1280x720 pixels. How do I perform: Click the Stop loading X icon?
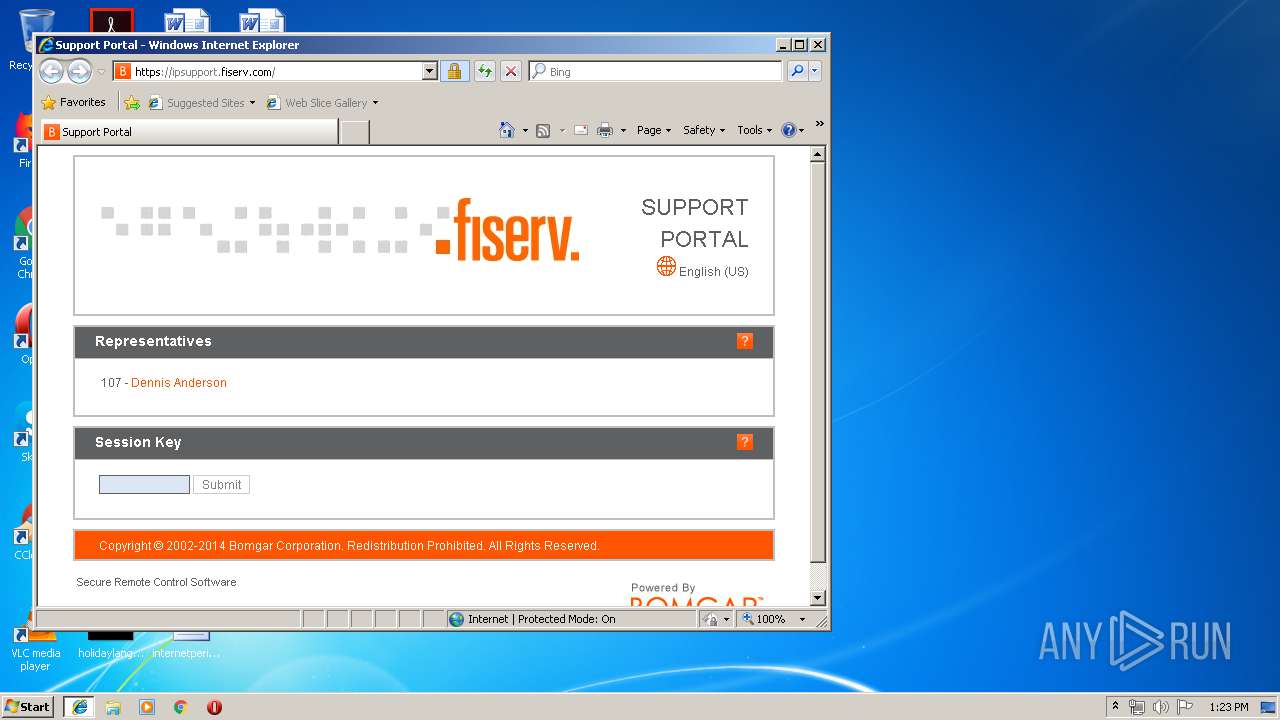coord(510,72)
